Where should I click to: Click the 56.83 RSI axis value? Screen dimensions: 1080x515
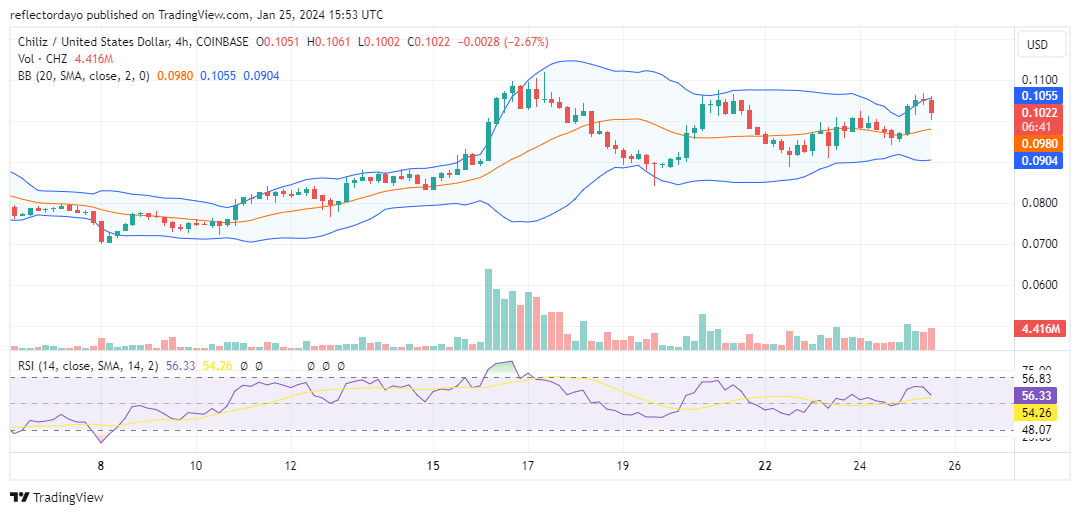coord(1037,379)
